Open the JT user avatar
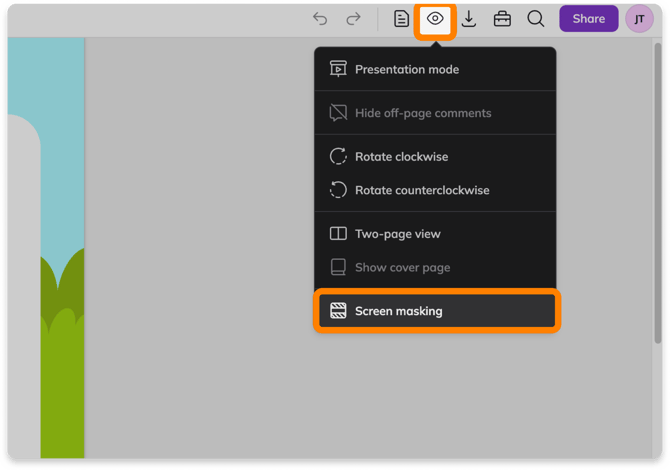Viewport: 670px width, 470px height. point(639,19)
